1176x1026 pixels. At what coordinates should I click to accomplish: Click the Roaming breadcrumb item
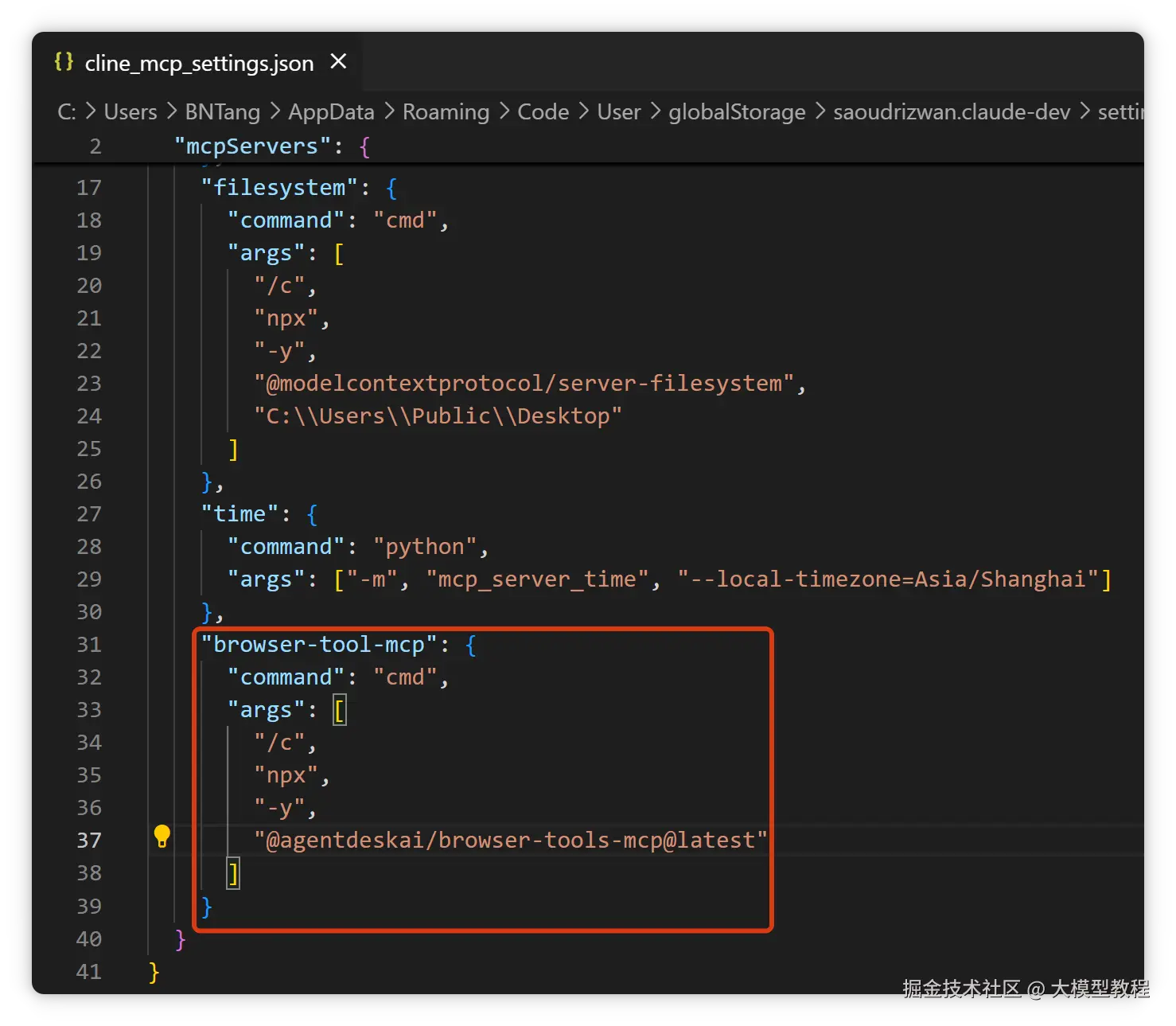point(446,112)
